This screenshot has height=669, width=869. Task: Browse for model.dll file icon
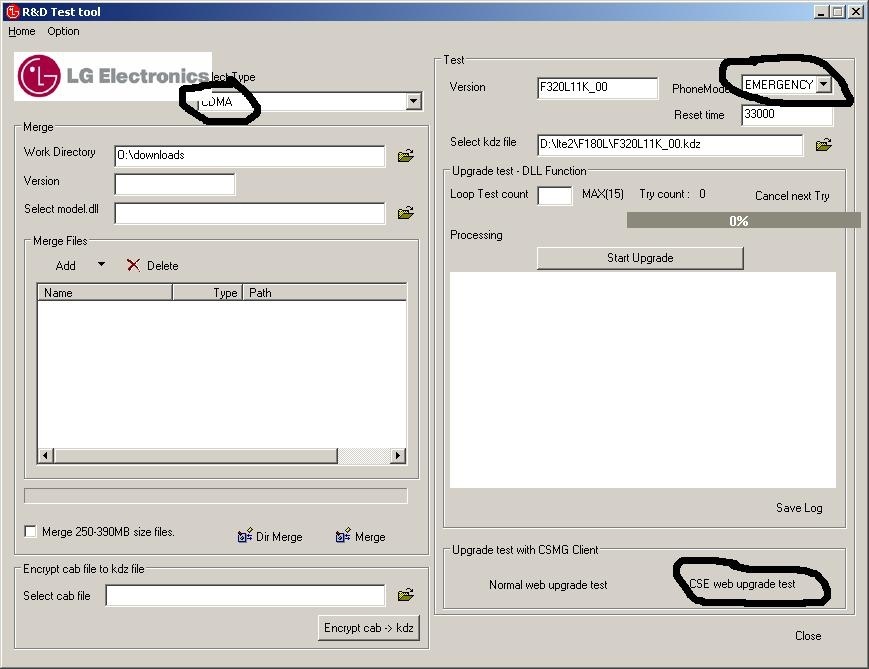pyautogui.click(x=406, y=213)
